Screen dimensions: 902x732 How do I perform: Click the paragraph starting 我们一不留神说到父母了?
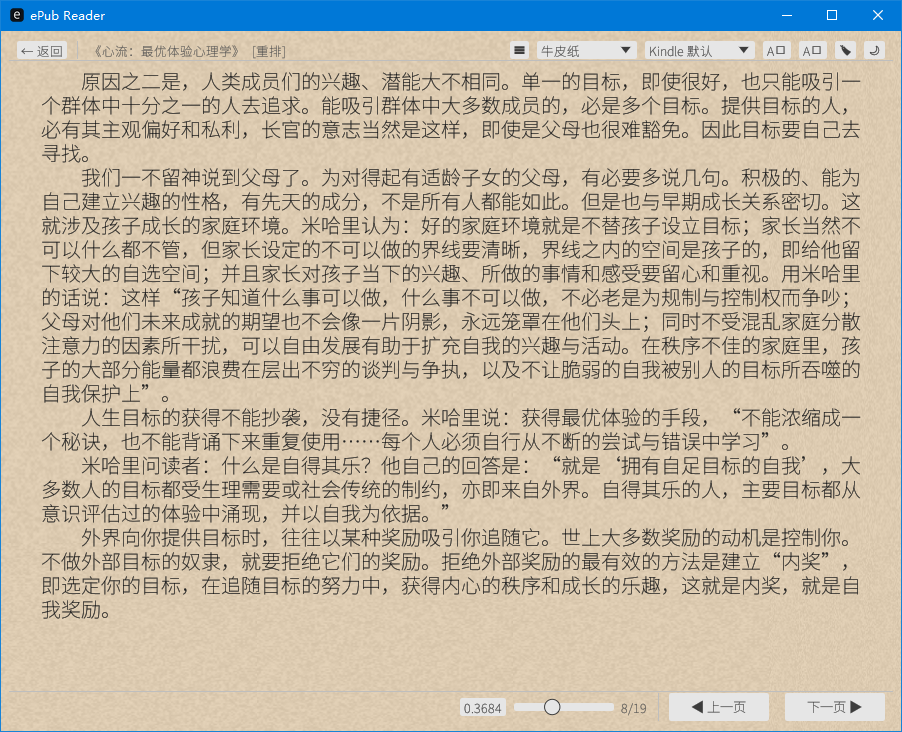coord(451,285)
